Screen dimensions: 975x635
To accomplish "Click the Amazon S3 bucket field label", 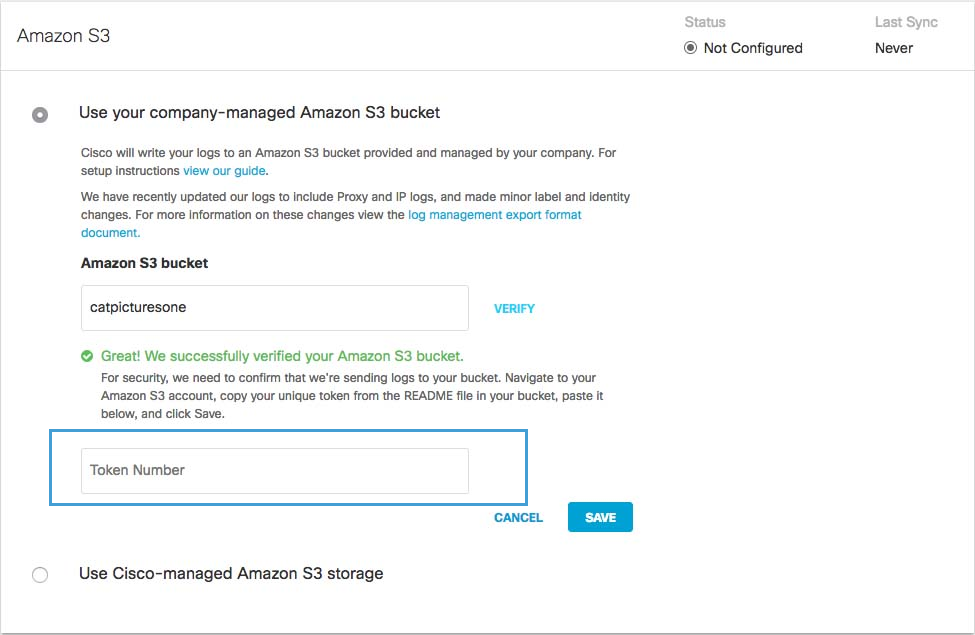I will 144,263.
